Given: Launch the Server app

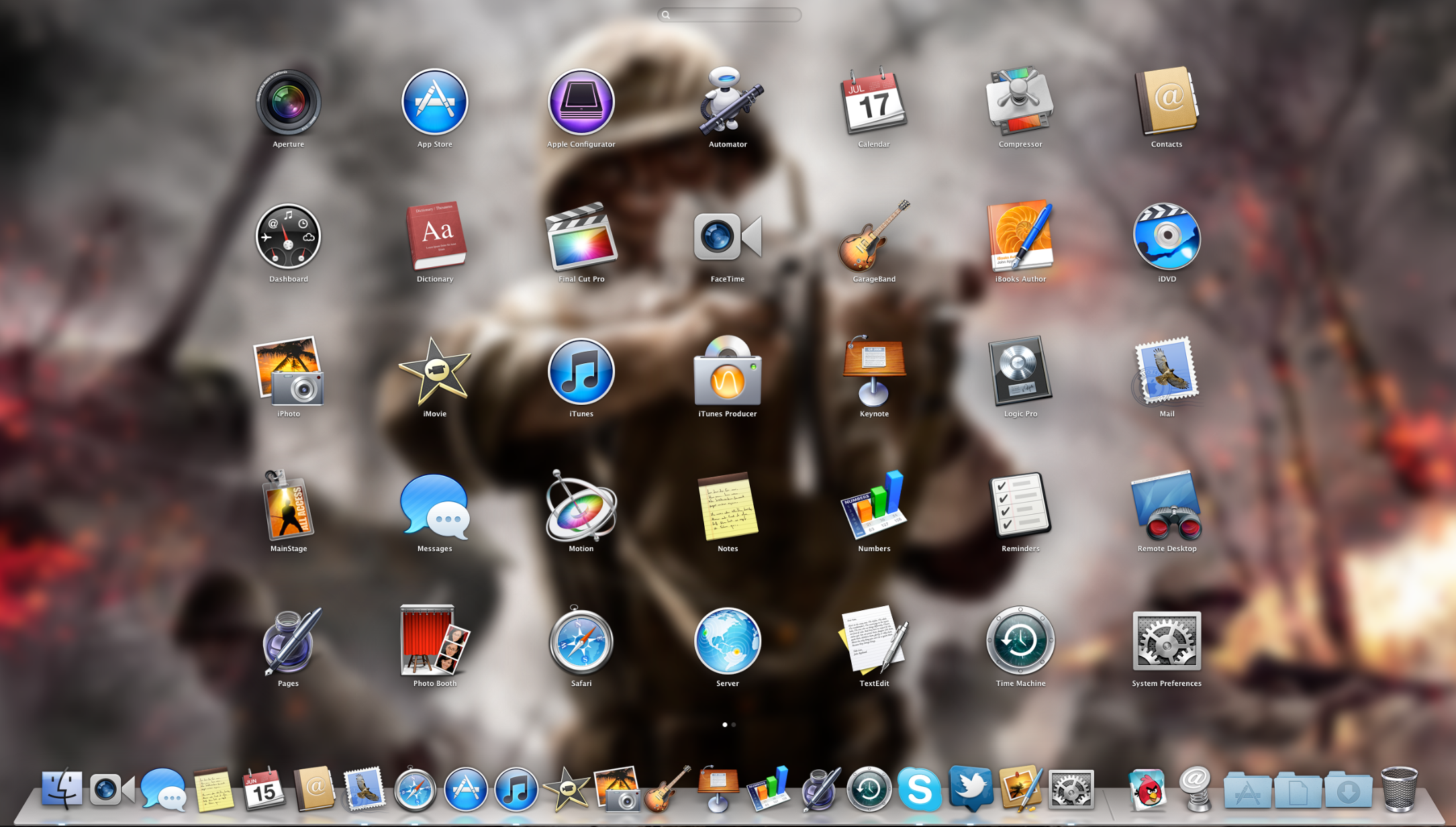Looking at the screenshot, I should pyautogui.click(x=728, y=642).
